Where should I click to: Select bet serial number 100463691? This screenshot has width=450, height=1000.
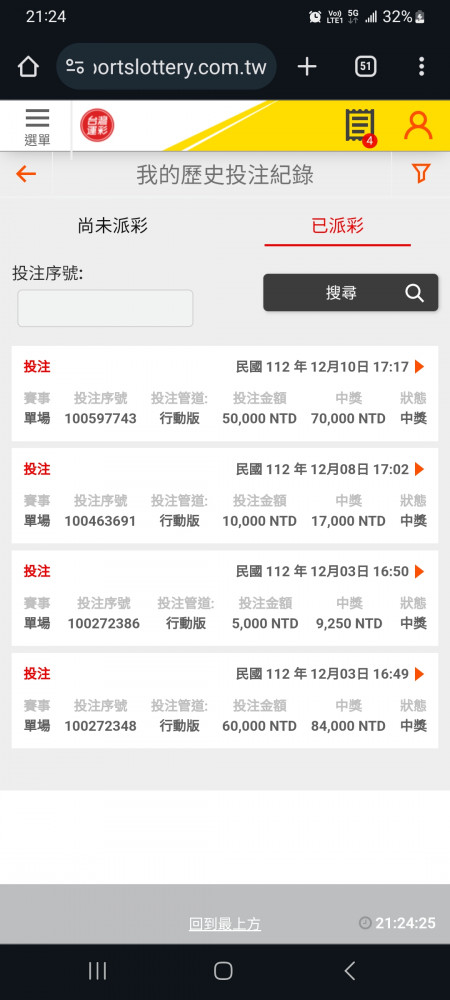click(100, 521)
